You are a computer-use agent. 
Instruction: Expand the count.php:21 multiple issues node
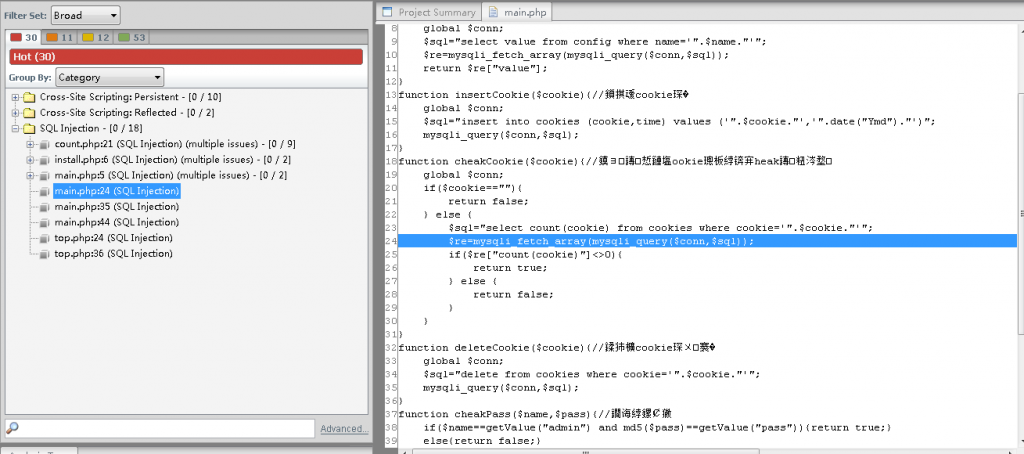(x=30, y=145)
